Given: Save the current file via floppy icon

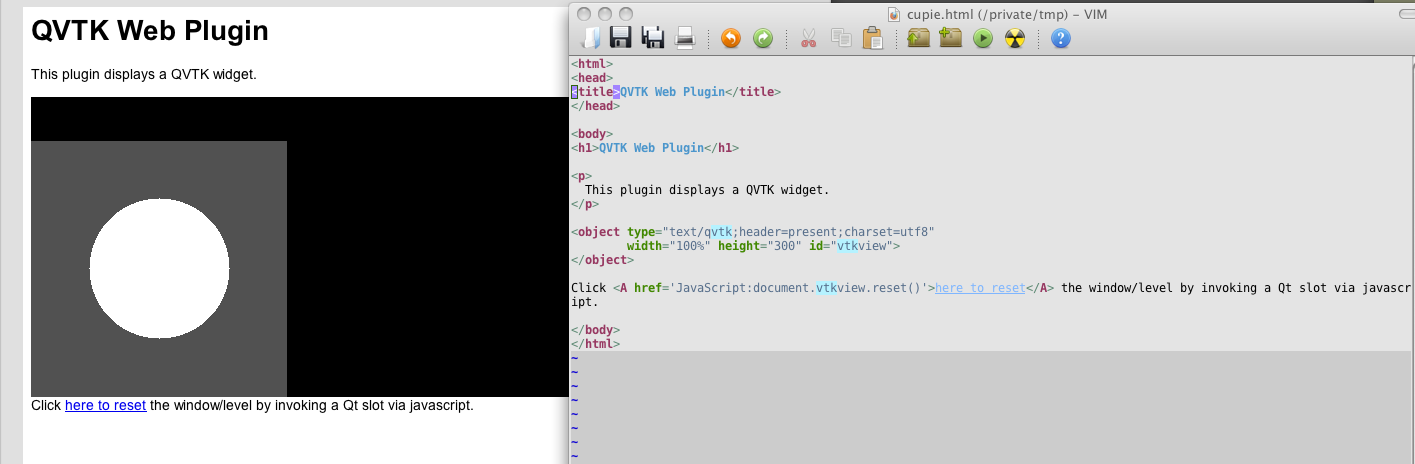Looking at the screenshot, I should pyautogui.click(x=620, y=38).
